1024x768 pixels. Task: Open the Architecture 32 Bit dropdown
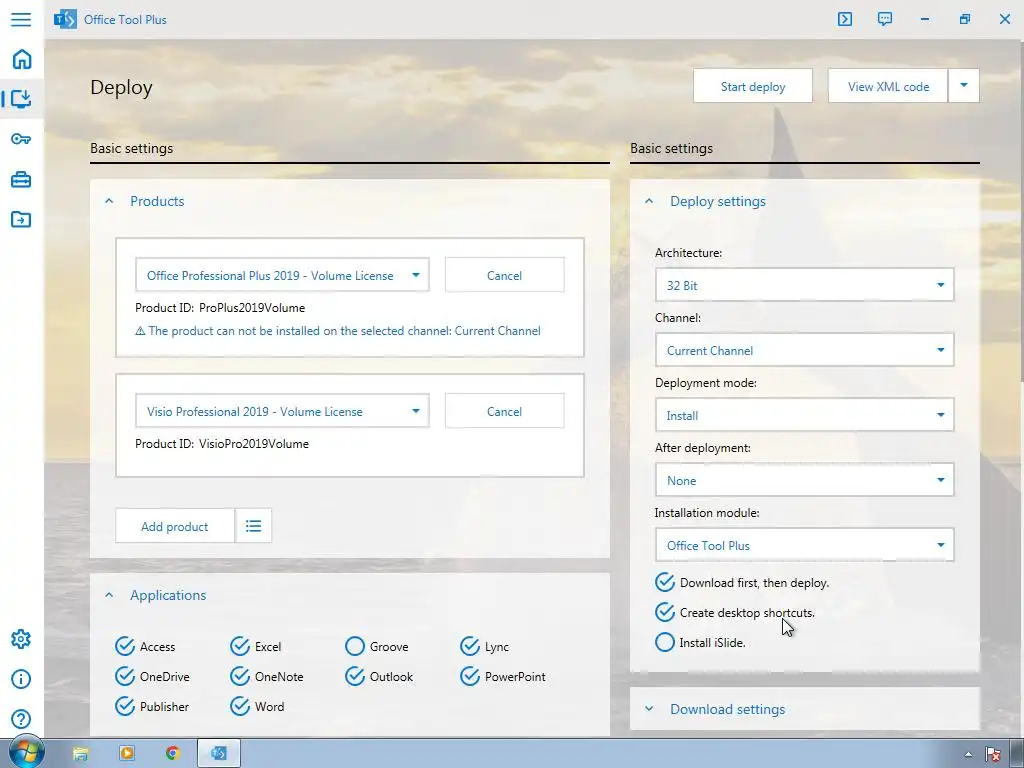(x=804, y=285)
